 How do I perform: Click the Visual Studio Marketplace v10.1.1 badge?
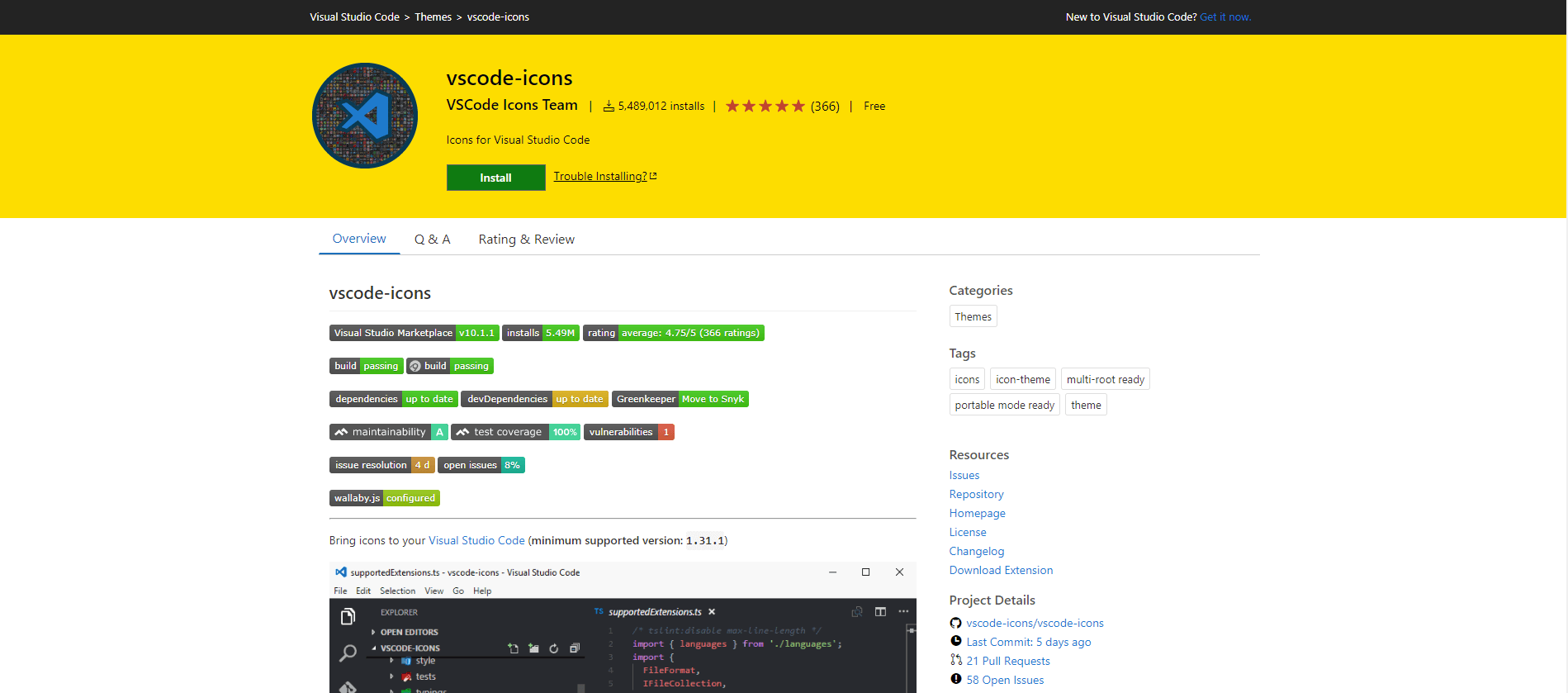pos(414,333)
